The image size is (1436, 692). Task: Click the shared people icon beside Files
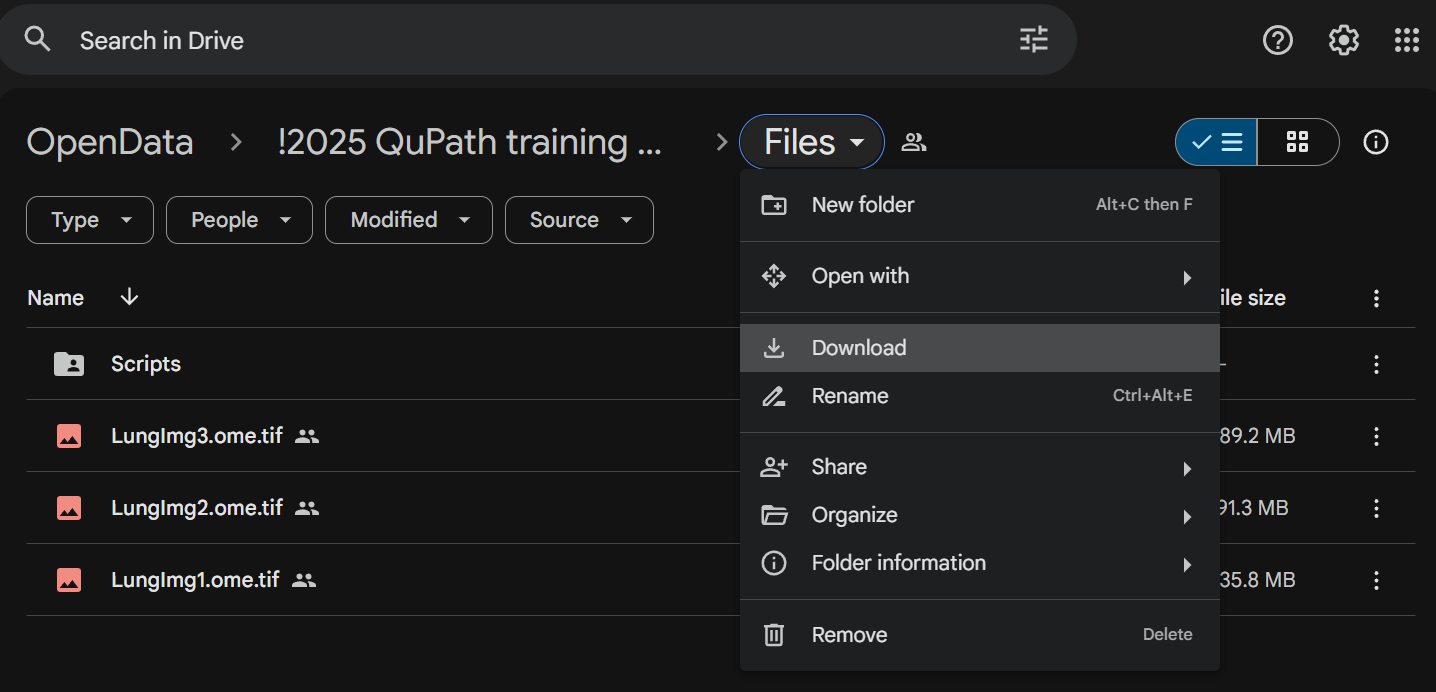click(913, 142)
